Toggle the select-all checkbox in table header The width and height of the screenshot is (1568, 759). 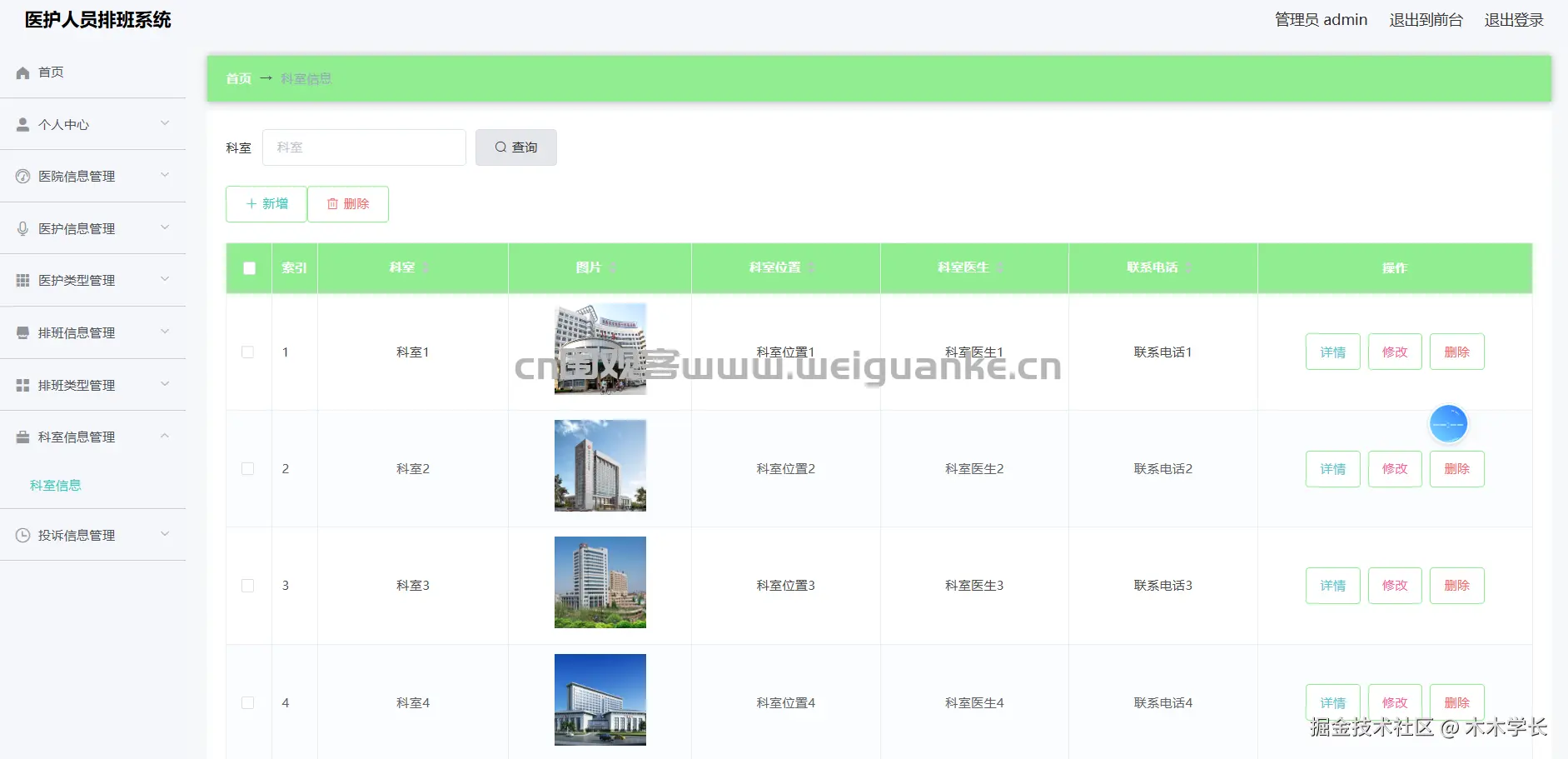tap(249, 268)
